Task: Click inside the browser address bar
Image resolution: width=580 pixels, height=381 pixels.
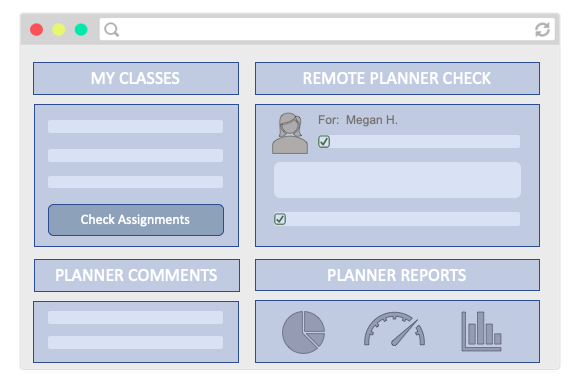Action: 327,29
